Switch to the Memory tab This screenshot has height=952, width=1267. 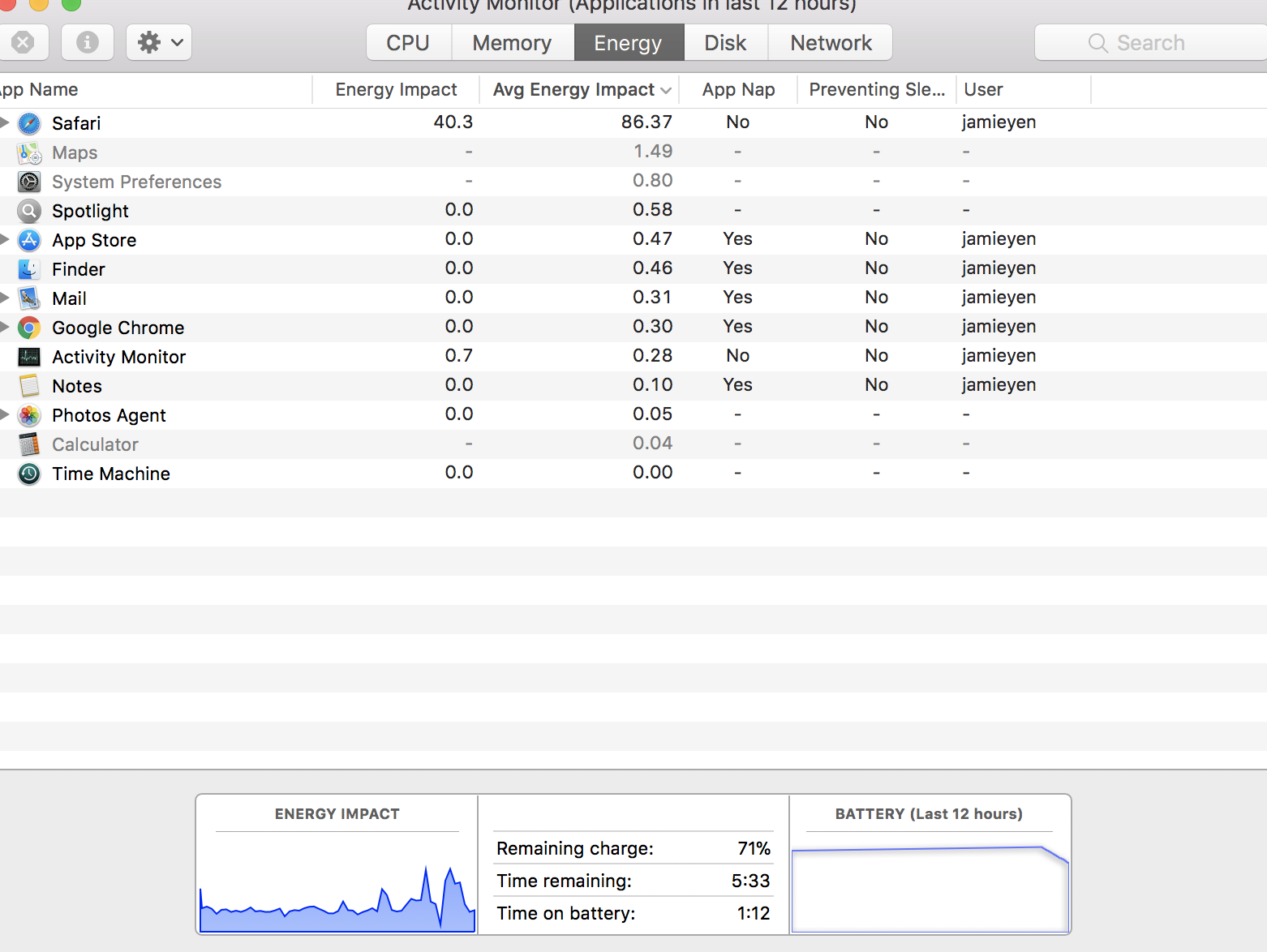coord(513,42)
